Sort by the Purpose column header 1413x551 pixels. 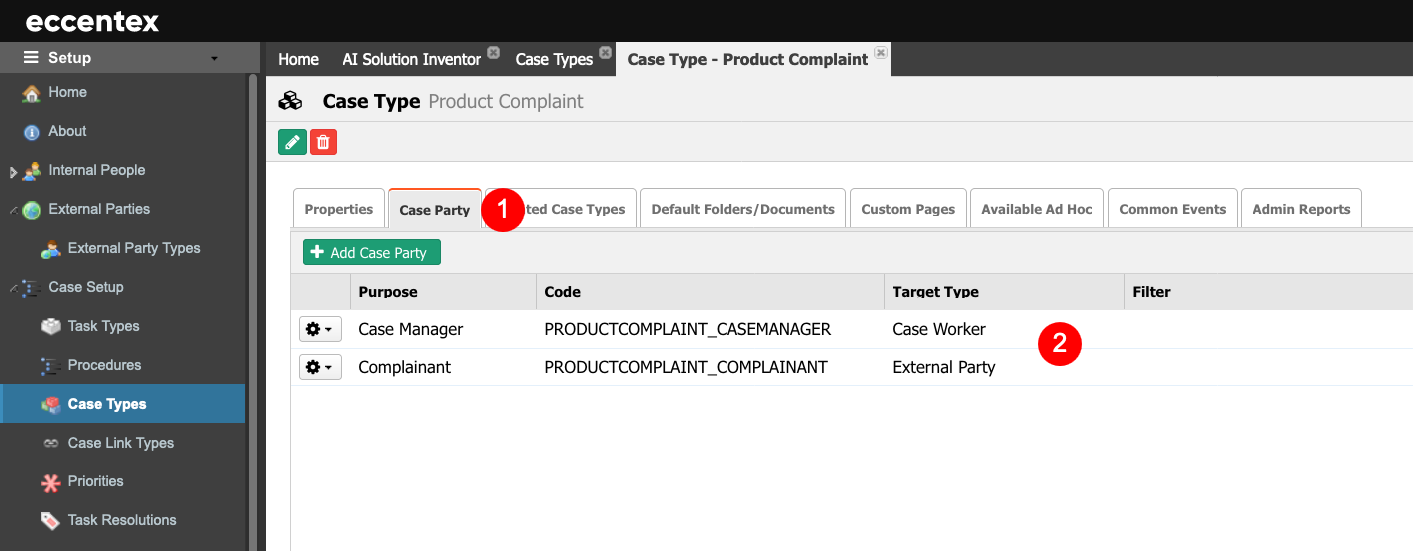(x=443, y=292)
